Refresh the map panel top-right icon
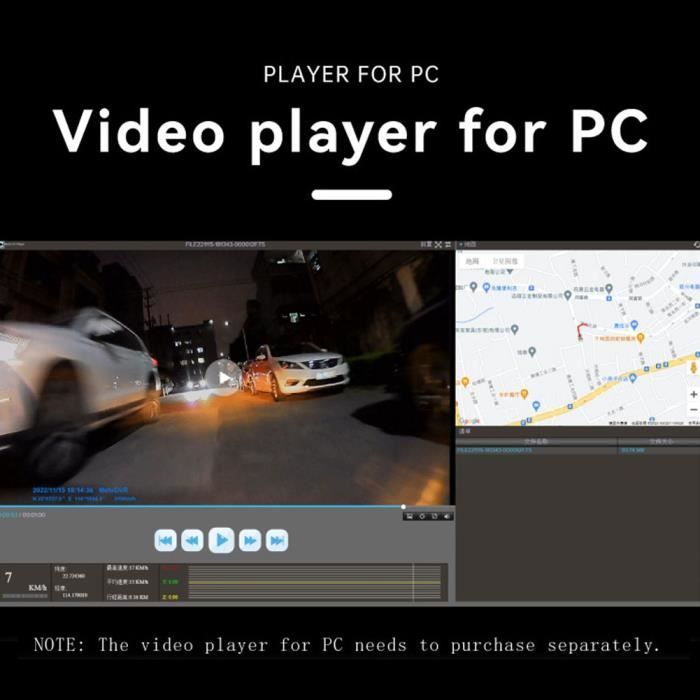700x700 pixels. point(696,245)
